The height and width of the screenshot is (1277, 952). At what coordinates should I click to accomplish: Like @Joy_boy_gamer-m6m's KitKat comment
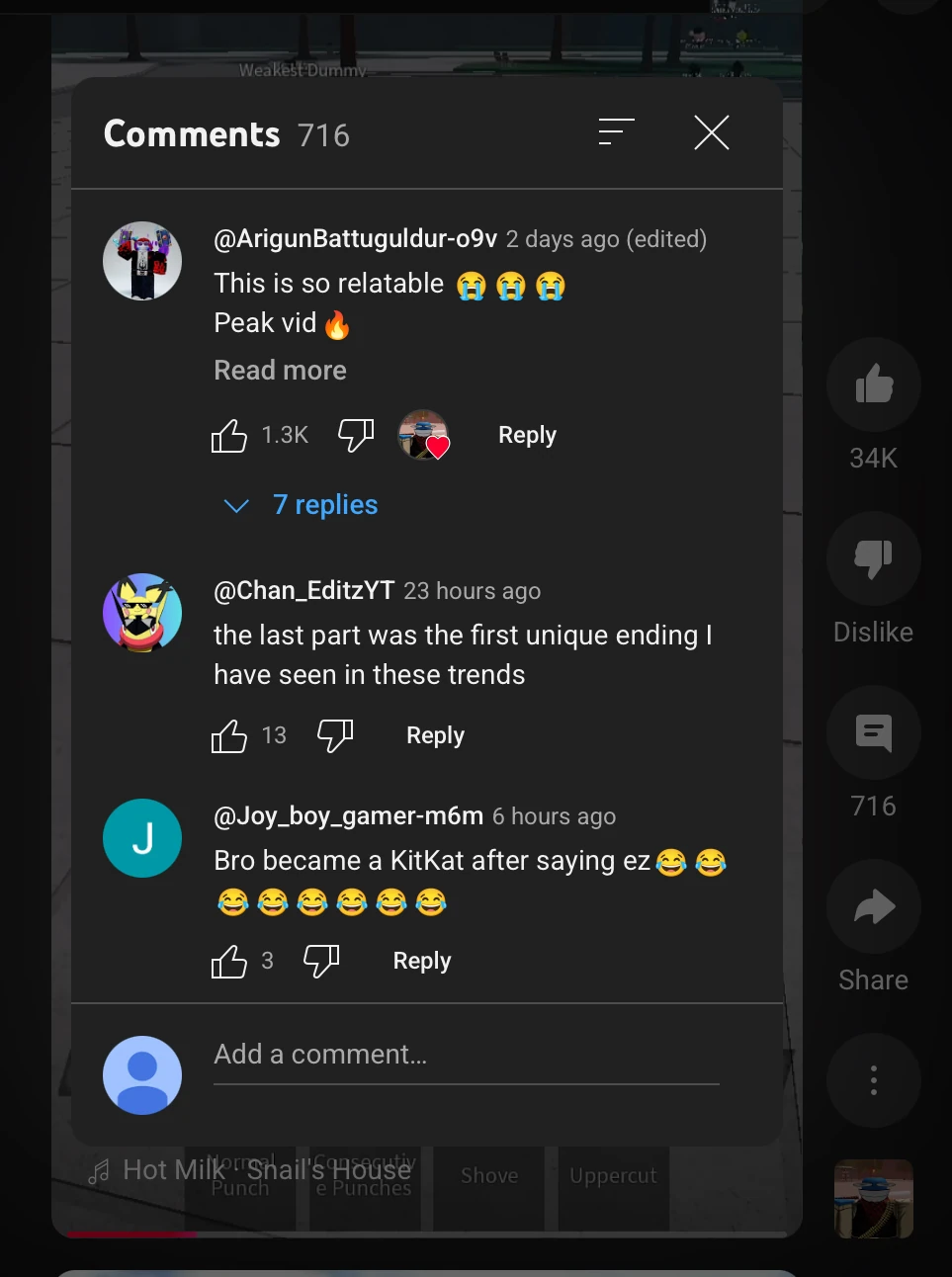pyautogui.click(x=229, y=962)
